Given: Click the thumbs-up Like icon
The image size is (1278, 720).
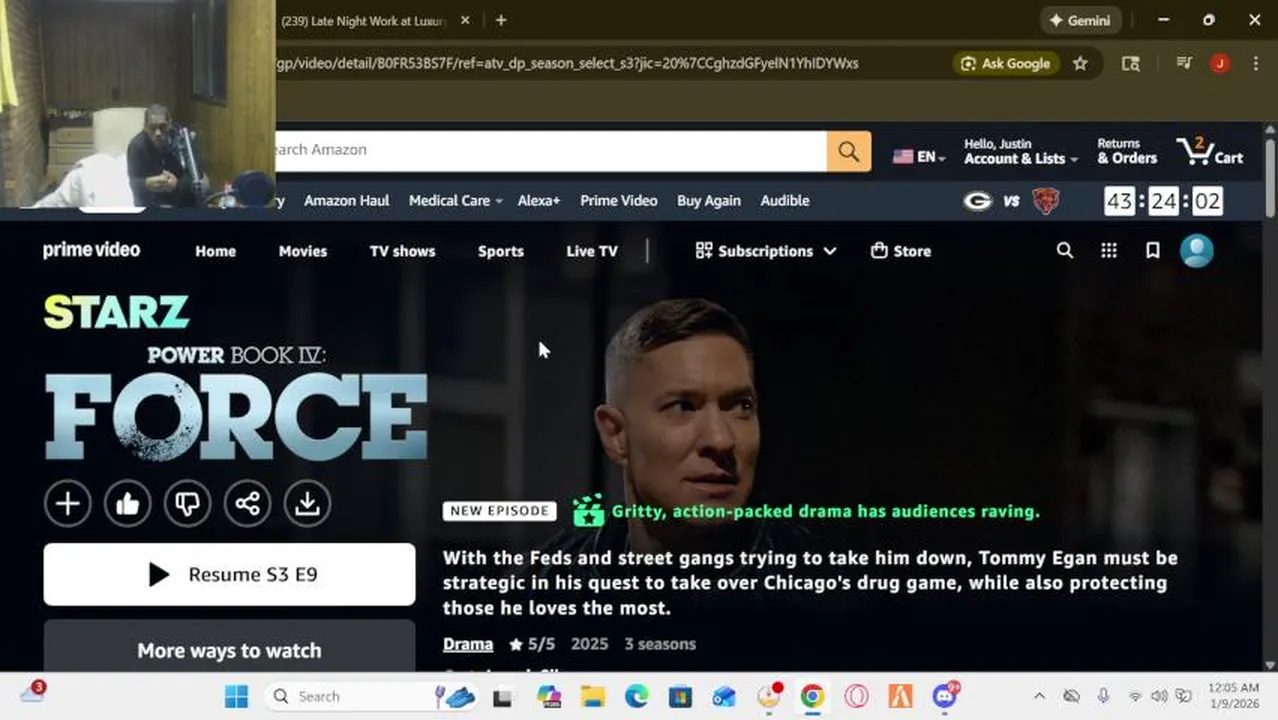Looking at the screenshot, I should [128, 503].
